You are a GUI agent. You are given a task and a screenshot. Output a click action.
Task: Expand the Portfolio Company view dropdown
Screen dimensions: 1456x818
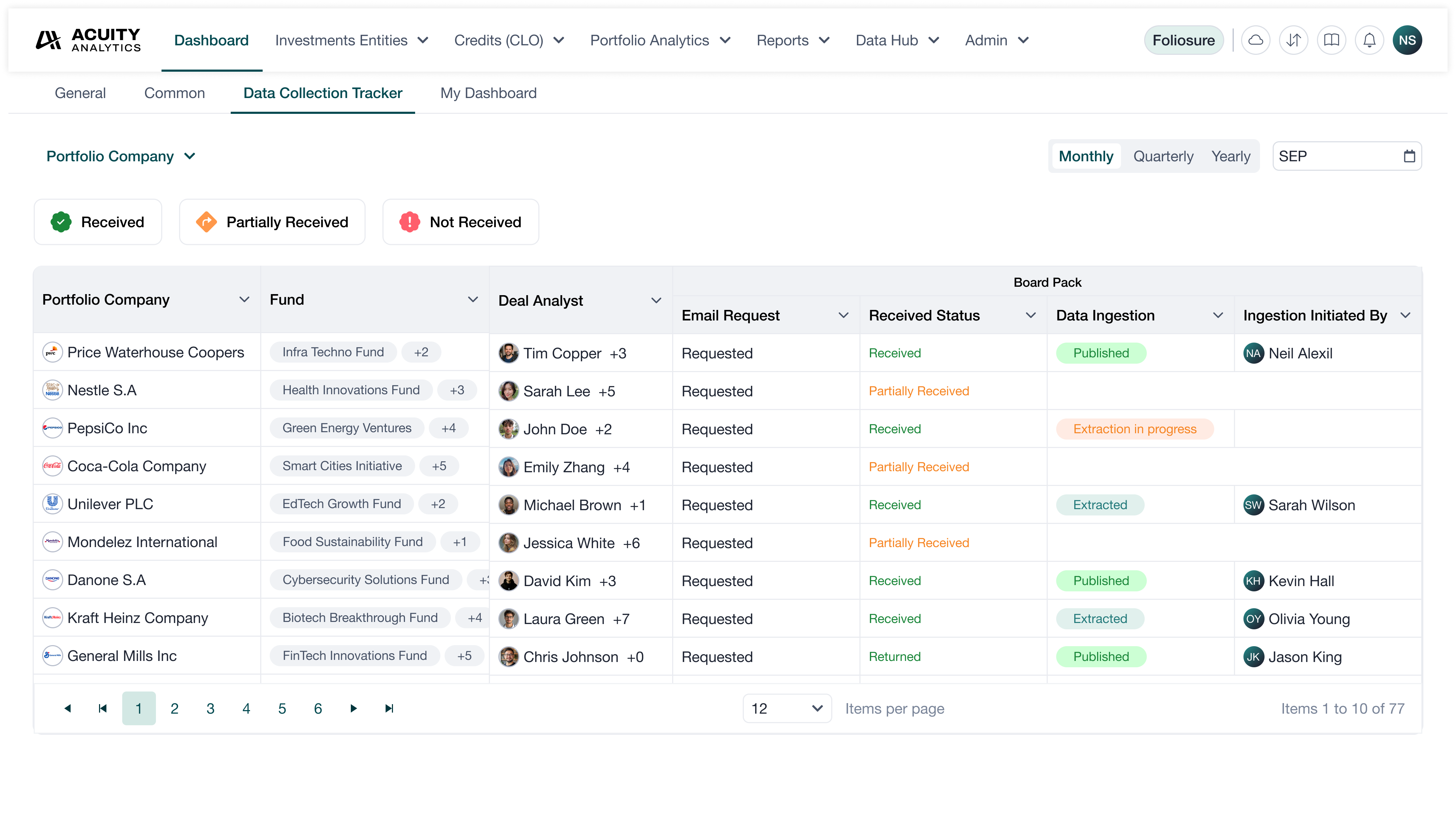[121, 156]
